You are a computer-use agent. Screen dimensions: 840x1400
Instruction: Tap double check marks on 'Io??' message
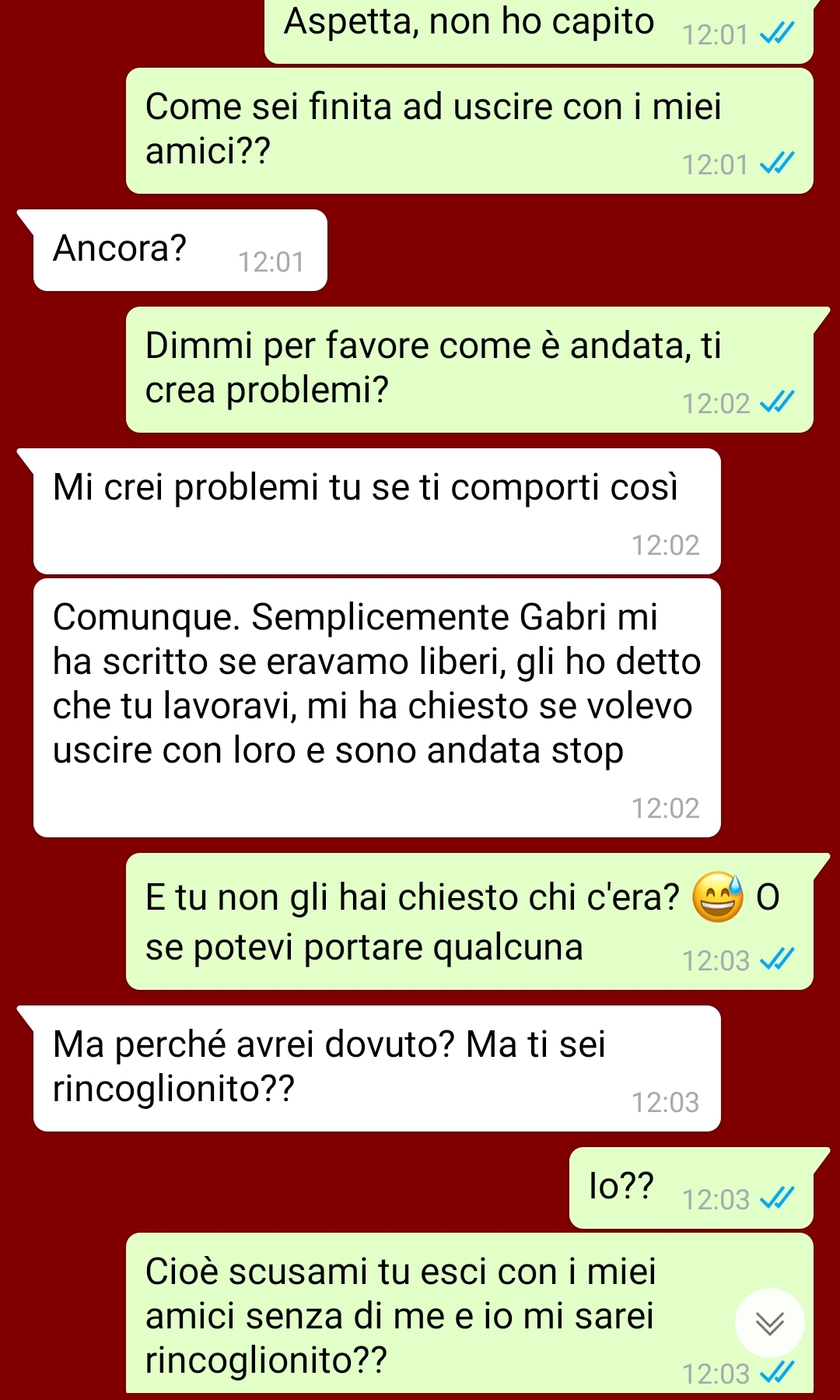[777, 1198]
